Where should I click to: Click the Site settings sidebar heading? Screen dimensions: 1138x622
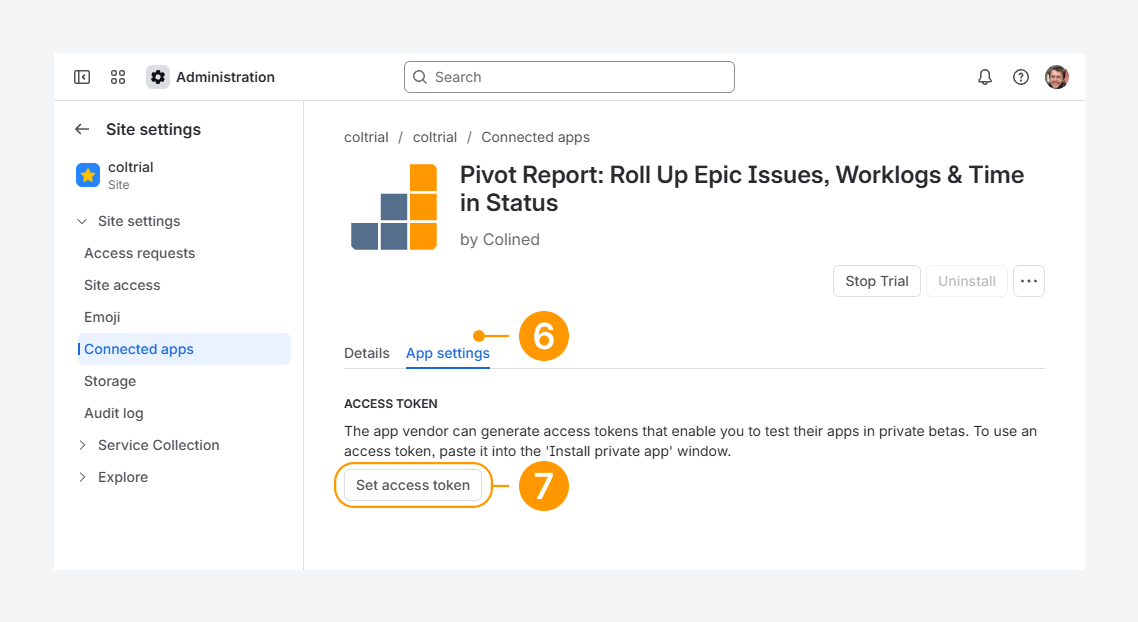(x=153, y=129)
